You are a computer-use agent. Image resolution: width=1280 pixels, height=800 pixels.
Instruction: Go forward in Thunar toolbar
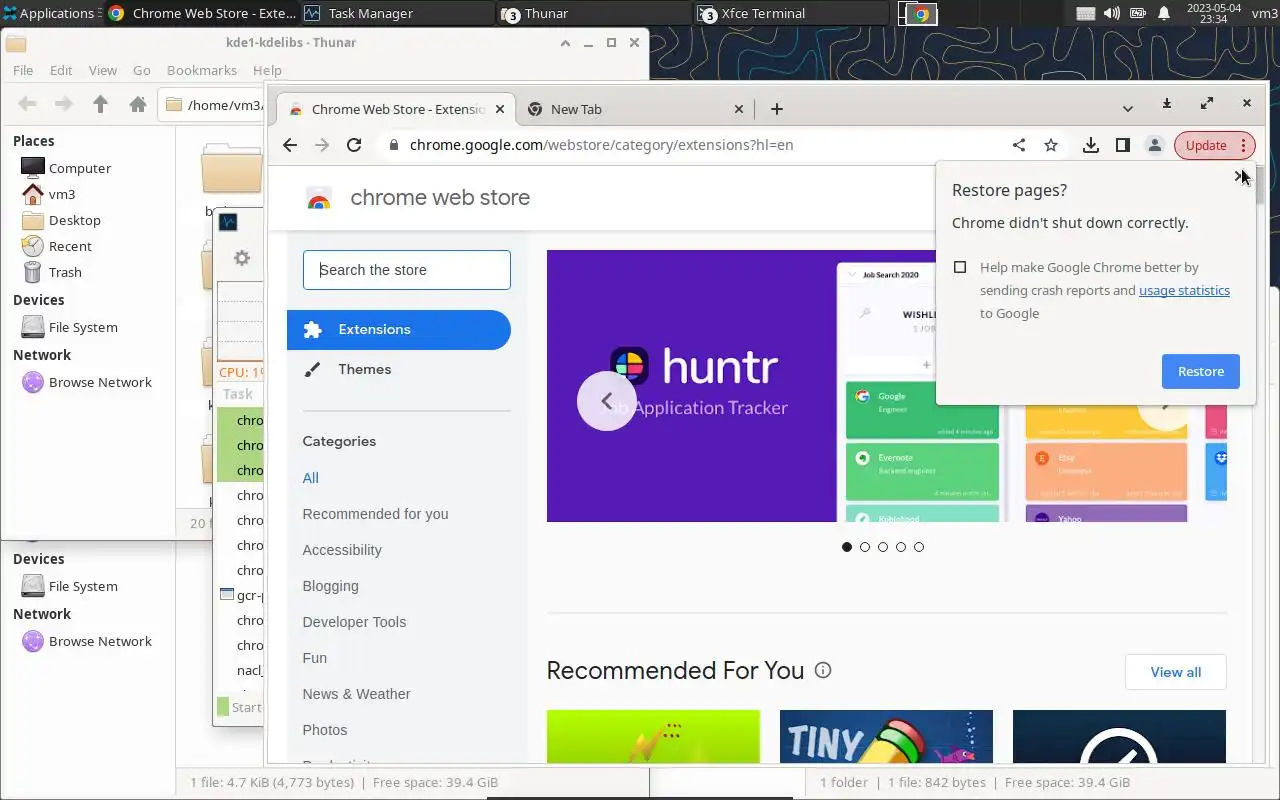[x=63, y=104]
